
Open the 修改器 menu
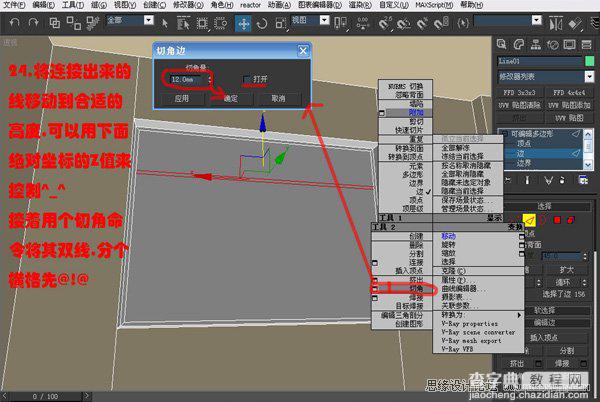tap(188, 5)
